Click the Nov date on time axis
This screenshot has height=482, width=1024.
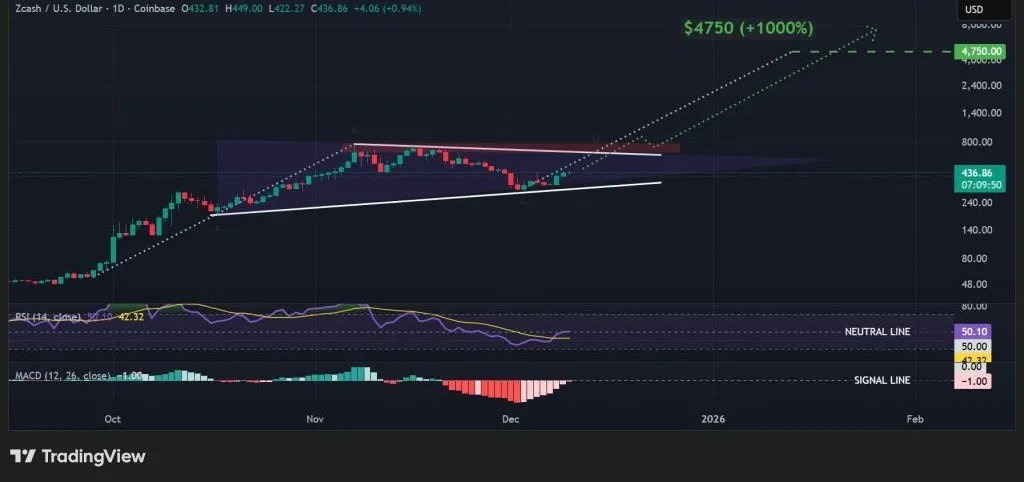coord(315,419)
